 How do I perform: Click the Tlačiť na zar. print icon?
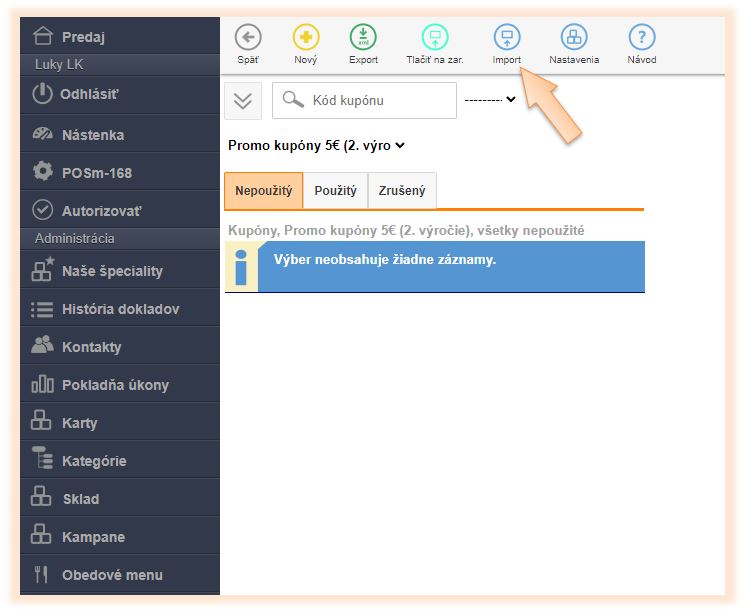[x=435, y=38]
